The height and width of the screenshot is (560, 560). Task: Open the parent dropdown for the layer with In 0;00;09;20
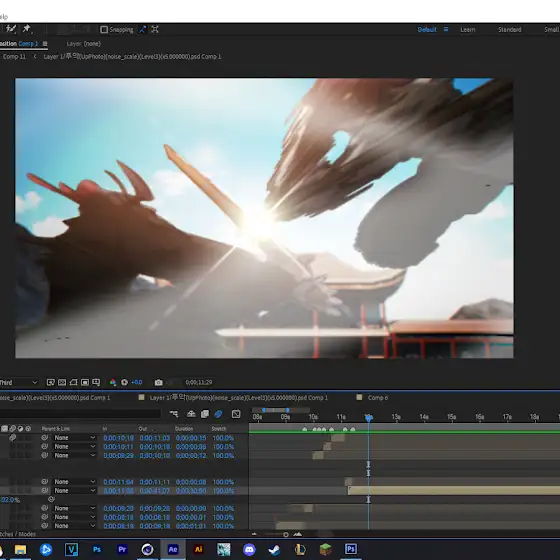[x=74, y=508]
